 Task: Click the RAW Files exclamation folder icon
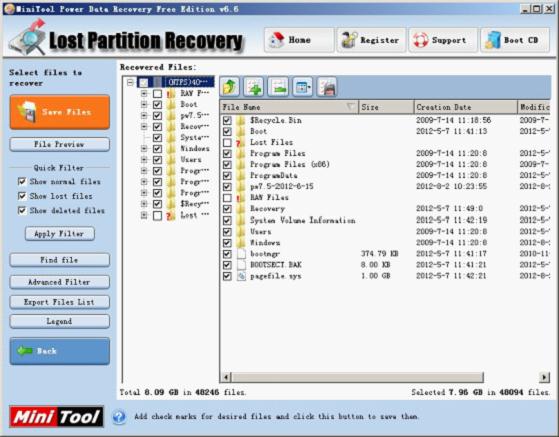[241, 198]
